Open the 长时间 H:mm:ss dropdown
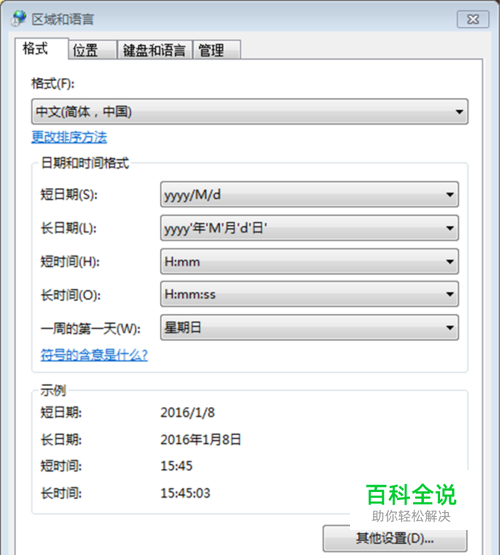 pos(310,294)
